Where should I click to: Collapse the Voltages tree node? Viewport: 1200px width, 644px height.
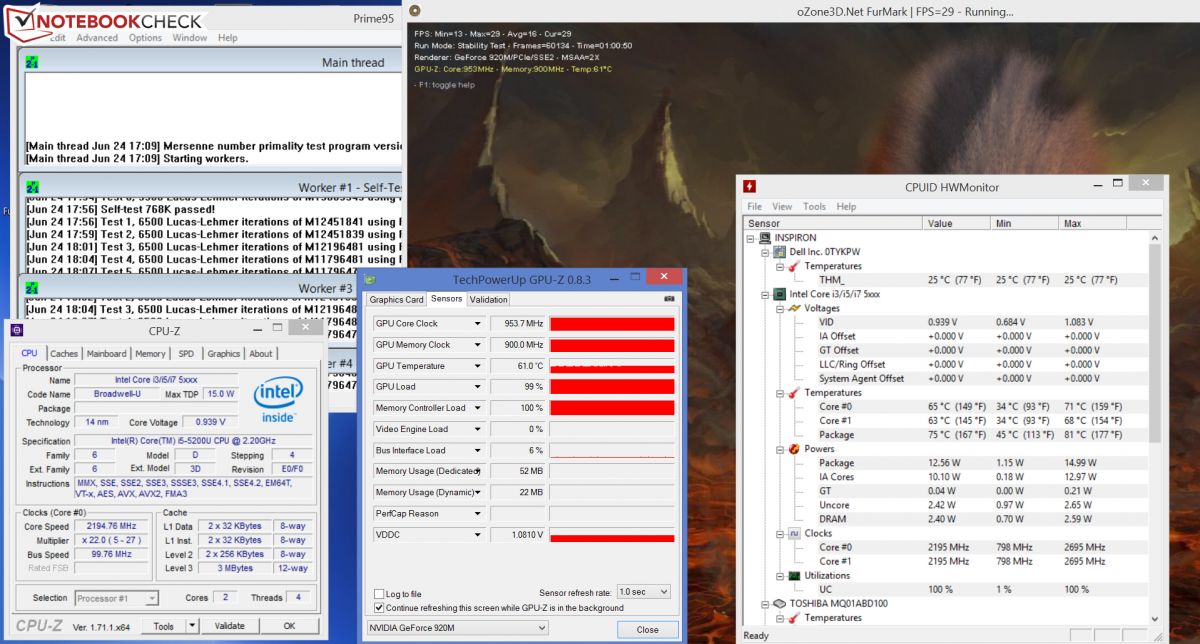(x=780, y=308)
